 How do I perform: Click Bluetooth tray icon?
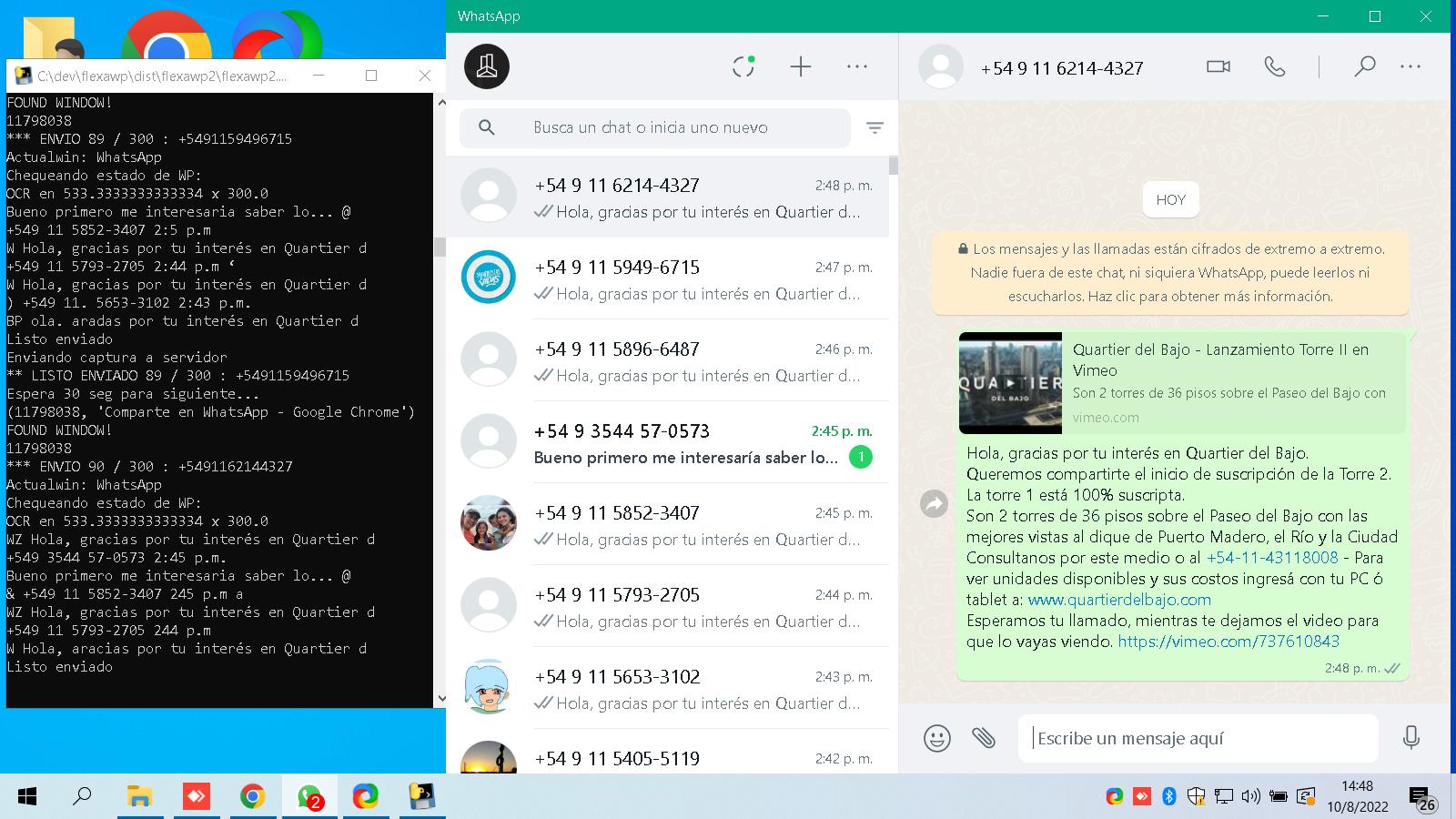(1169, 797)
